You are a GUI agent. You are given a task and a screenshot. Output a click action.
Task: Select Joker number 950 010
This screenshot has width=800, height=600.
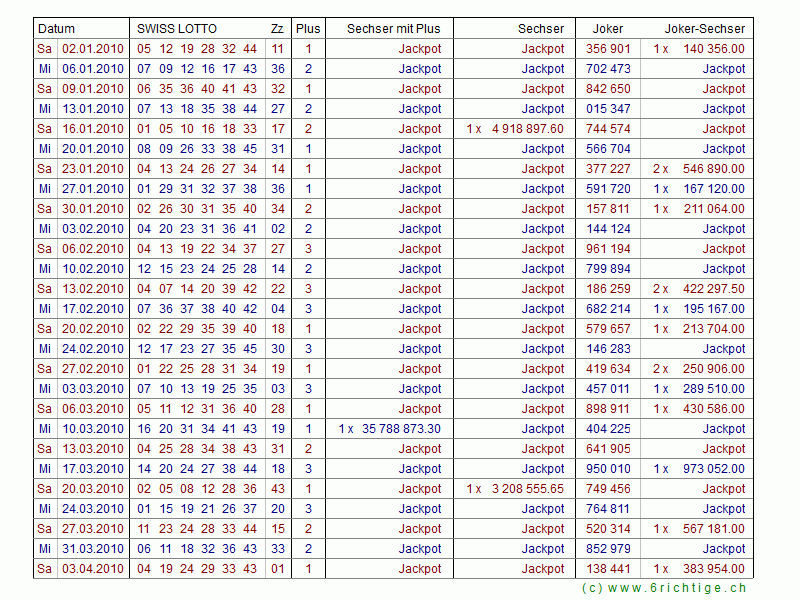(x=608, y=469)
